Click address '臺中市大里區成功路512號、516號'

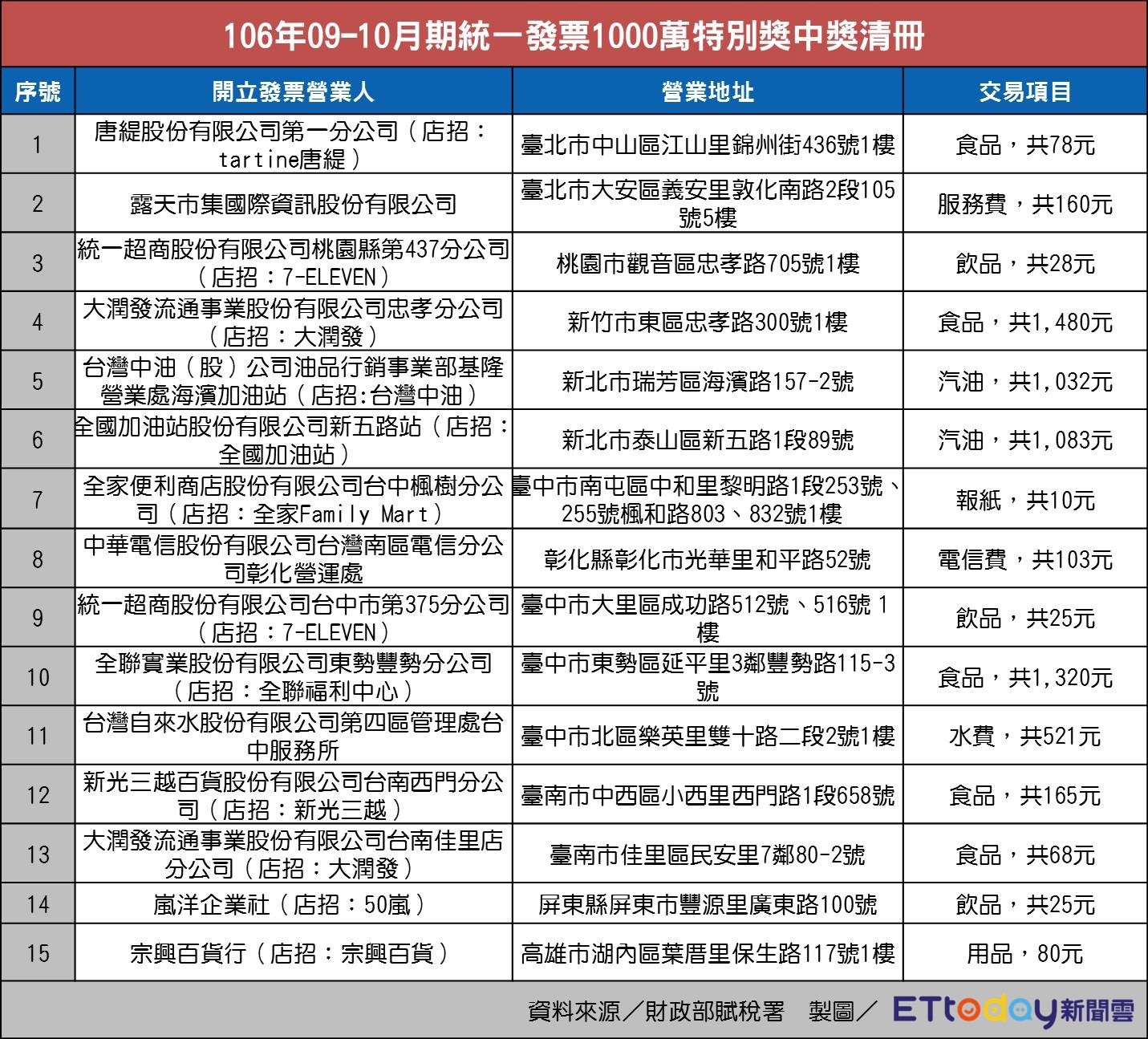(x=696, y=604)
